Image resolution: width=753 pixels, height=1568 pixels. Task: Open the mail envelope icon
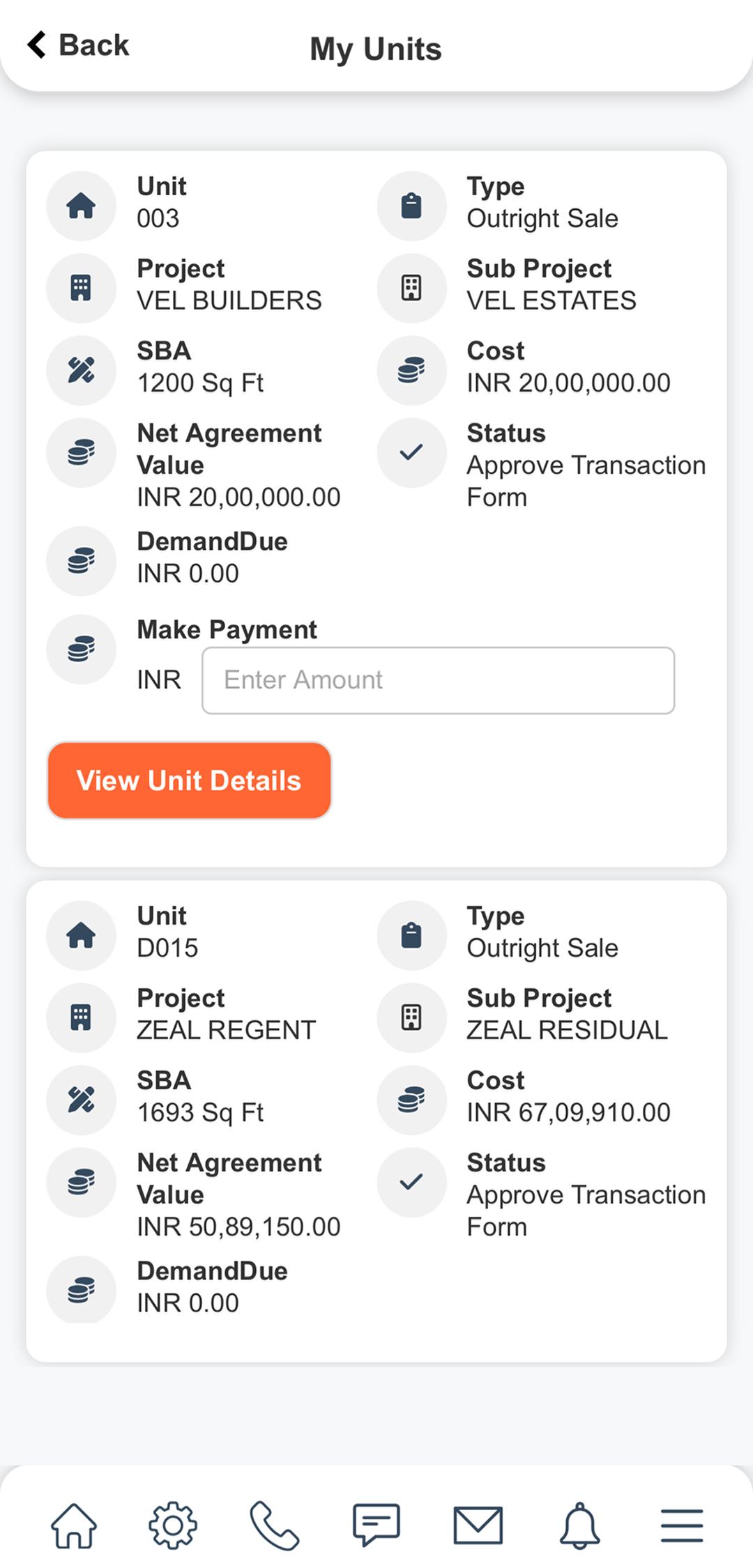coord(478,1525)
